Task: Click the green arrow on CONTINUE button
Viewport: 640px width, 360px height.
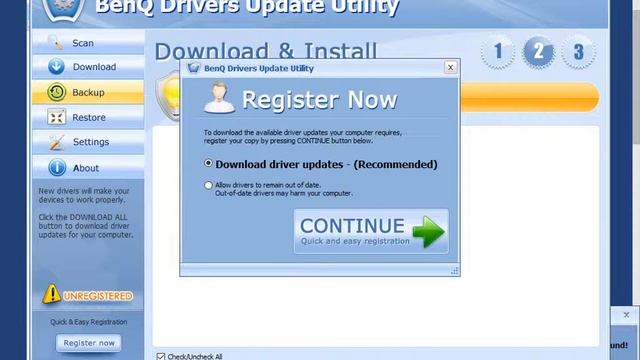Action: (x=428, y=231)
